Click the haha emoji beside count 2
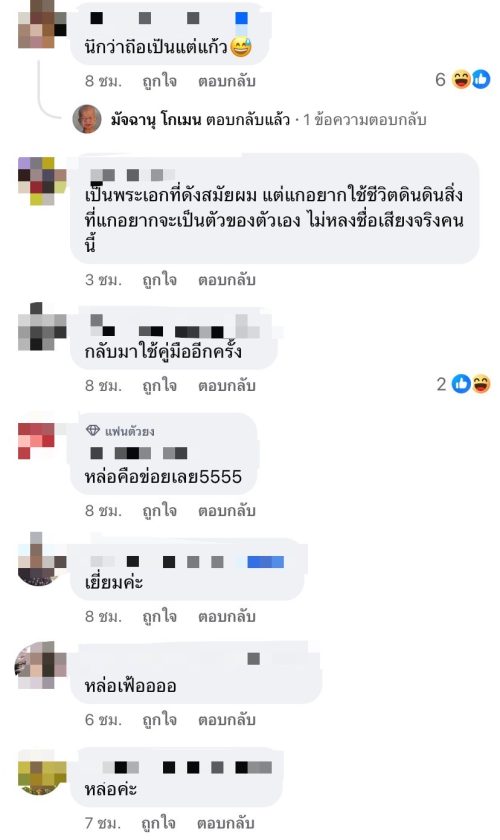 pyautogui.click(x=481, y=384)
